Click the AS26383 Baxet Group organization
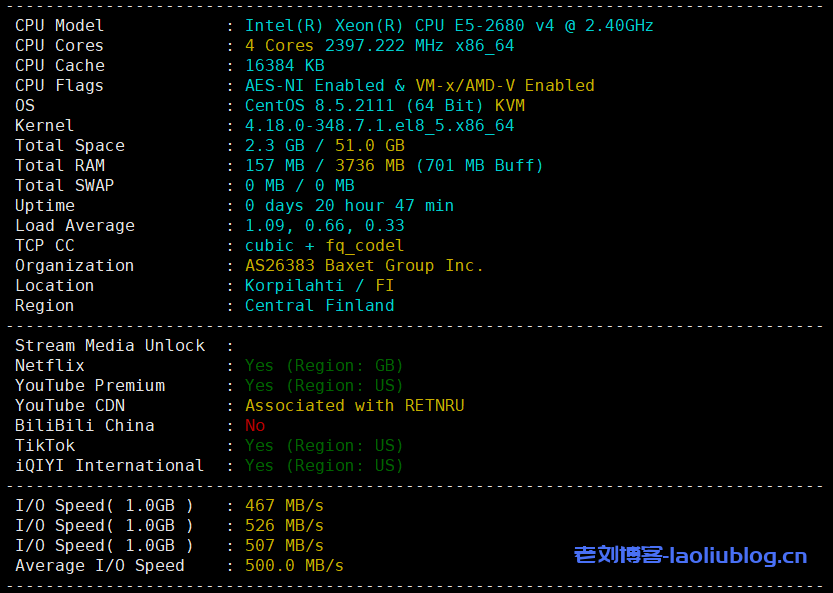 click(x=364, y=266)
